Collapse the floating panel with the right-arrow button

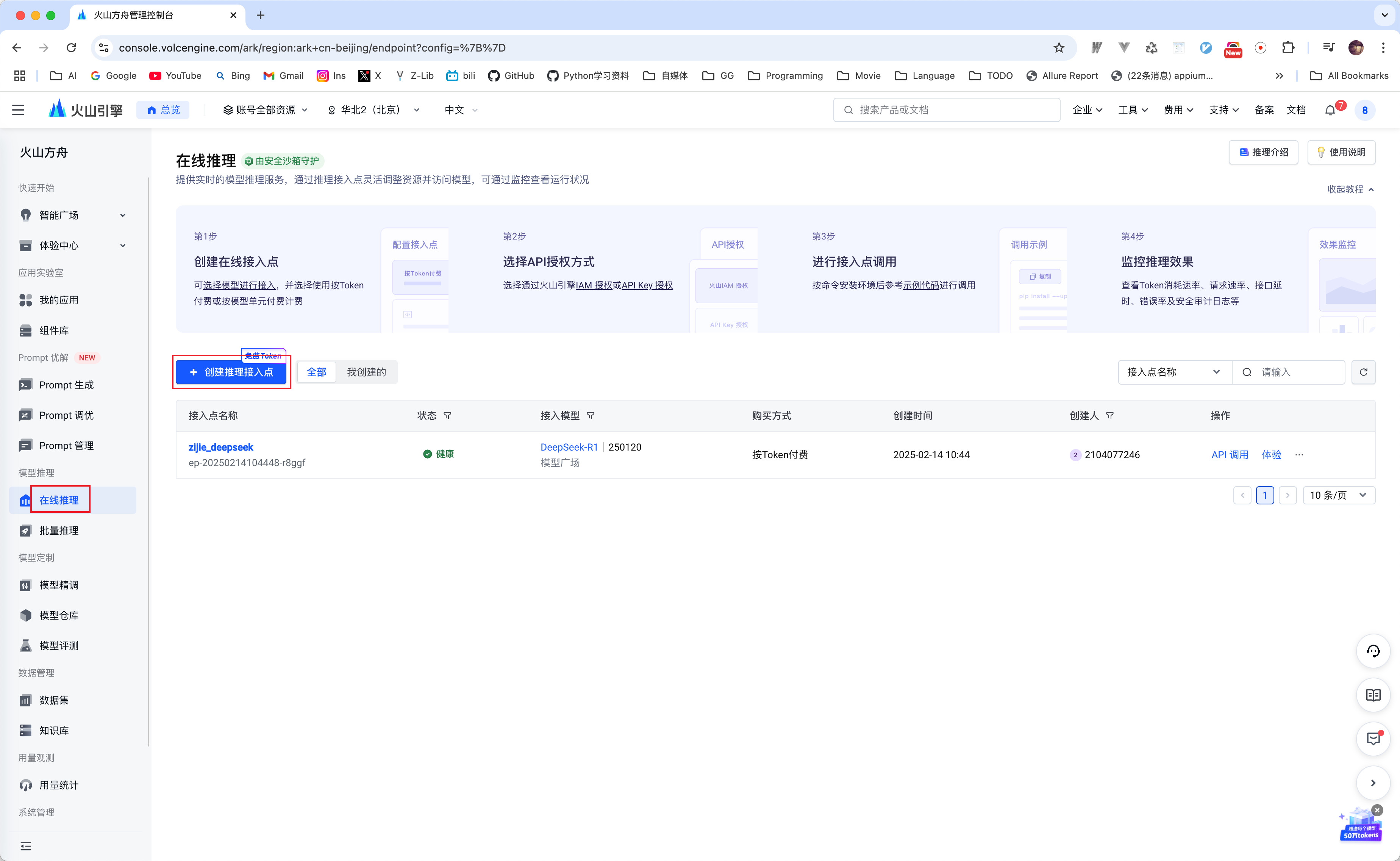tap(1373, 783)
